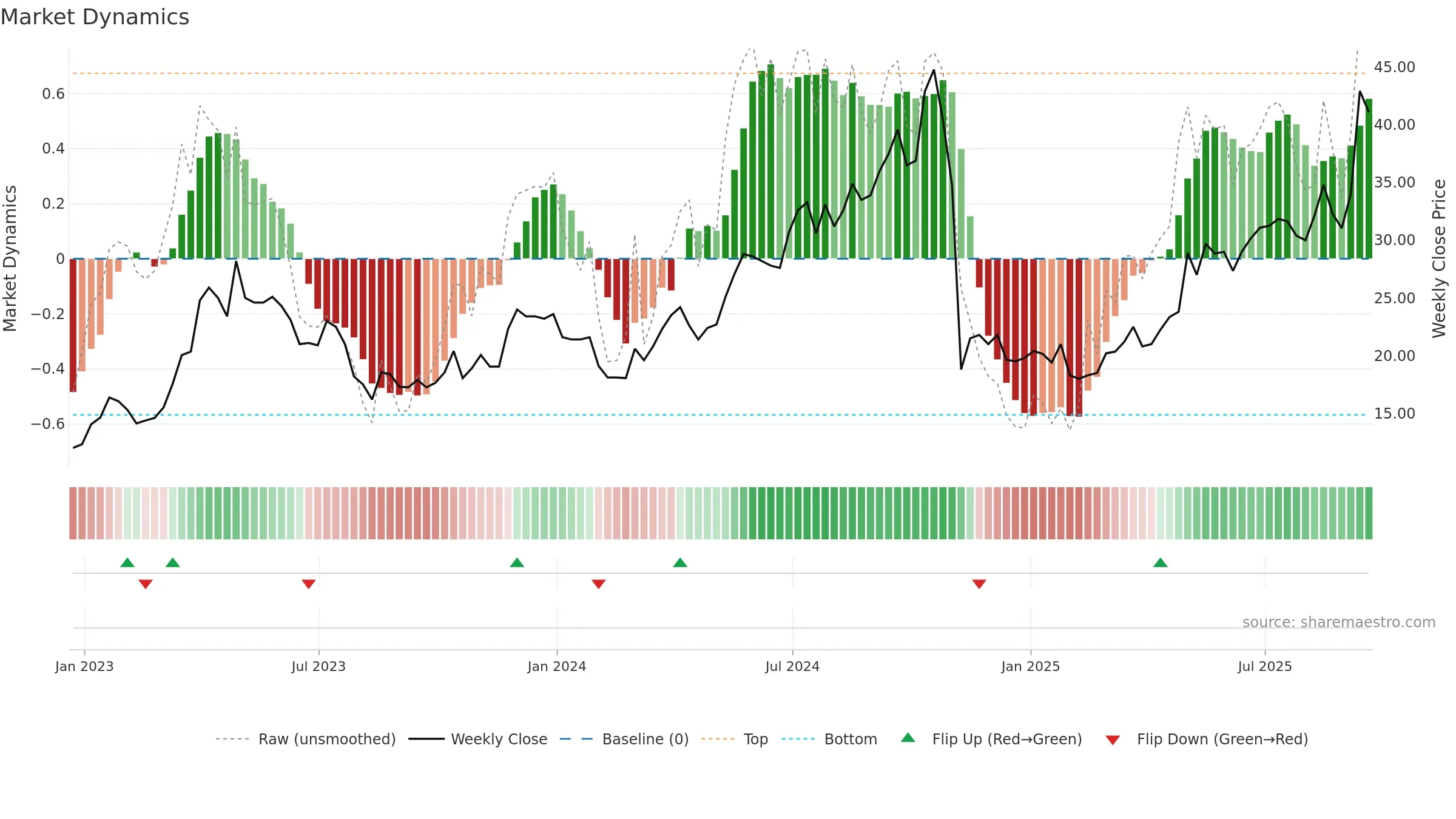Image resolution: width=1456 pixels, height=819 pixels.
Task: Click the green Flip Up marker in April 2025
Action: (1161, 562)
